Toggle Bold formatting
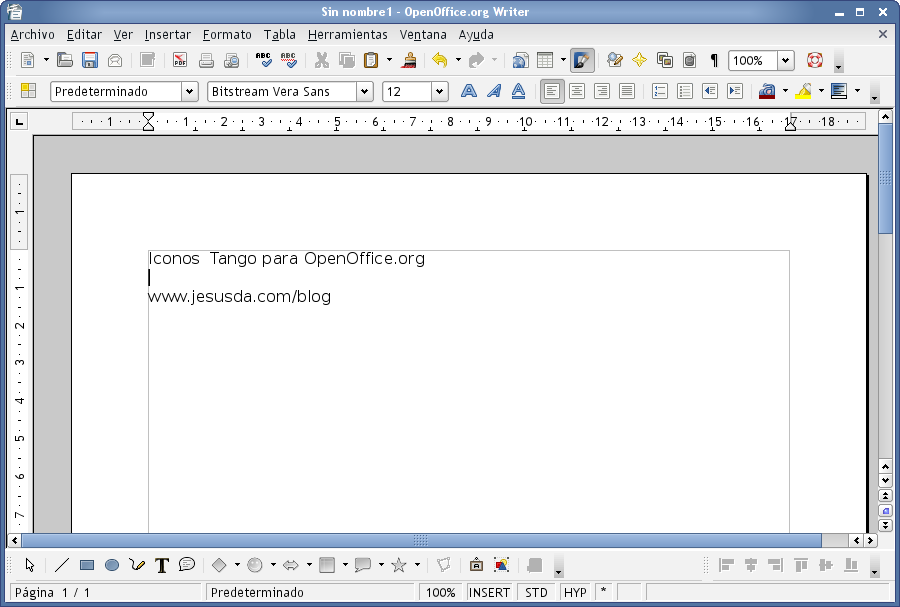900x607 pixels. (468, 91)
